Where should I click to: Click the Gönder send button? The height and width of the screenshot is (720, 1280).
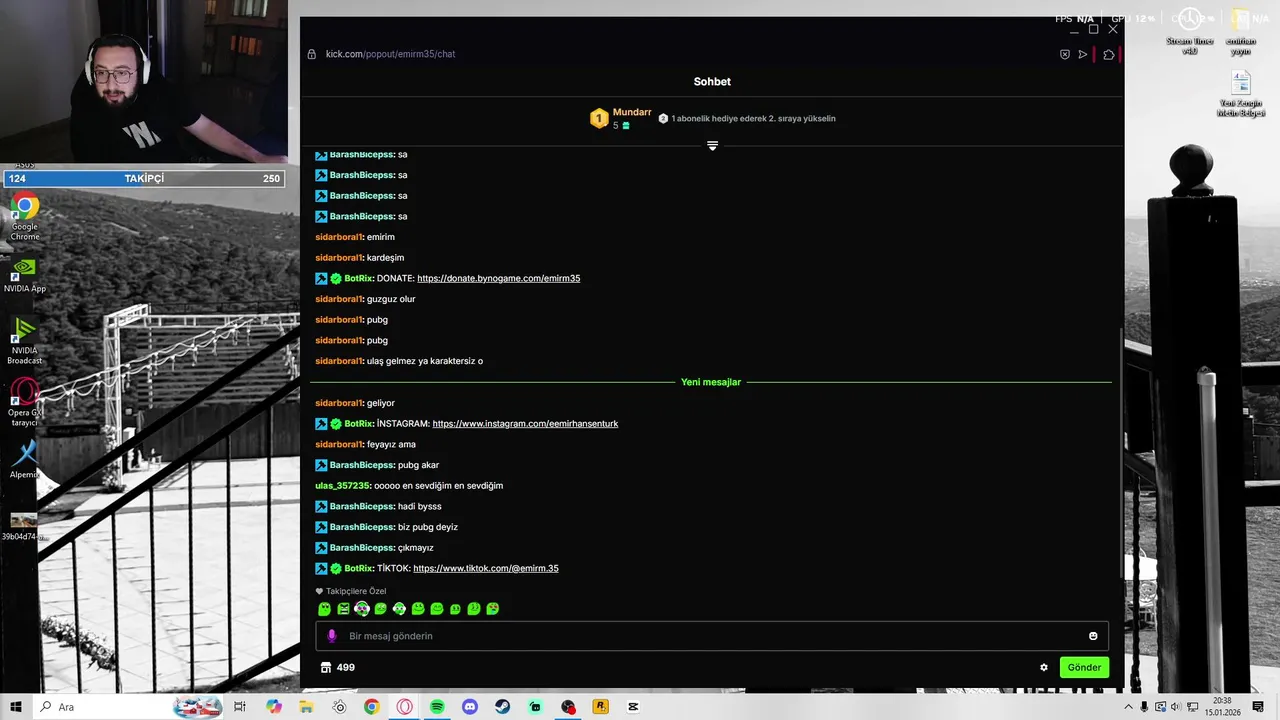[1084, 667]
